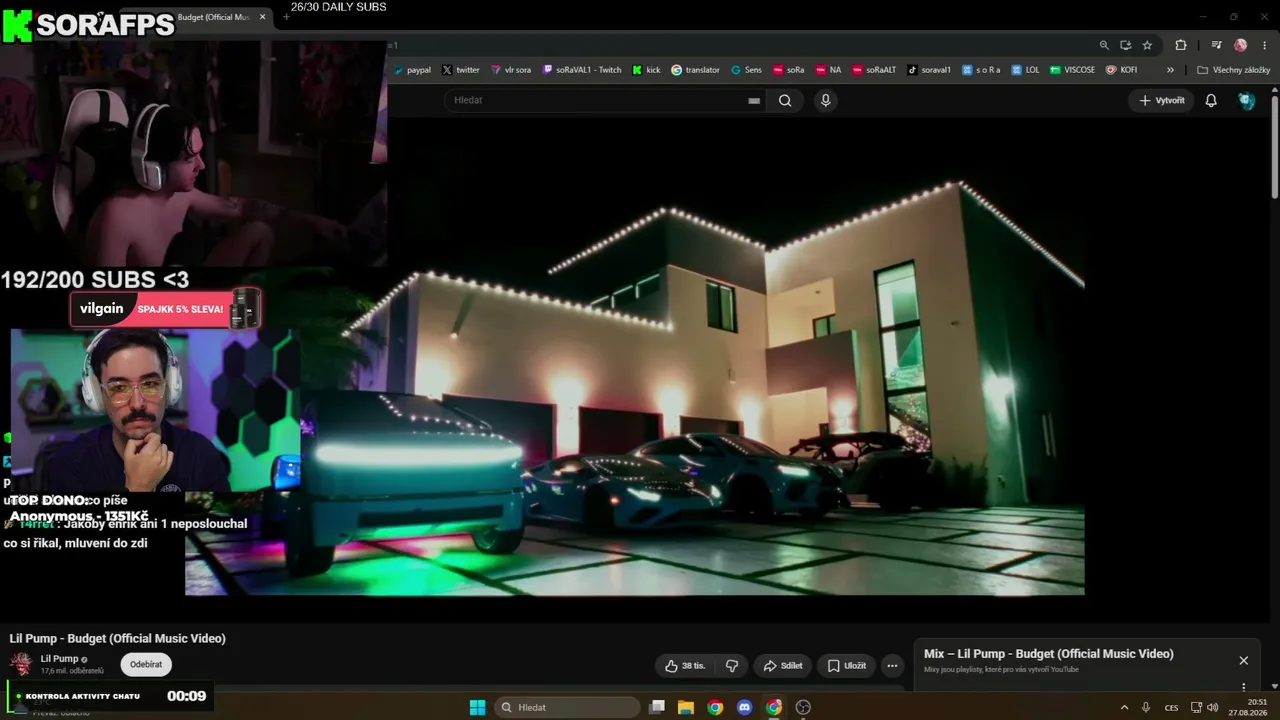1280x720 pixels.
Task: Open the Windows Start menu
Action: pyautogui.click(x=478, y=707)
